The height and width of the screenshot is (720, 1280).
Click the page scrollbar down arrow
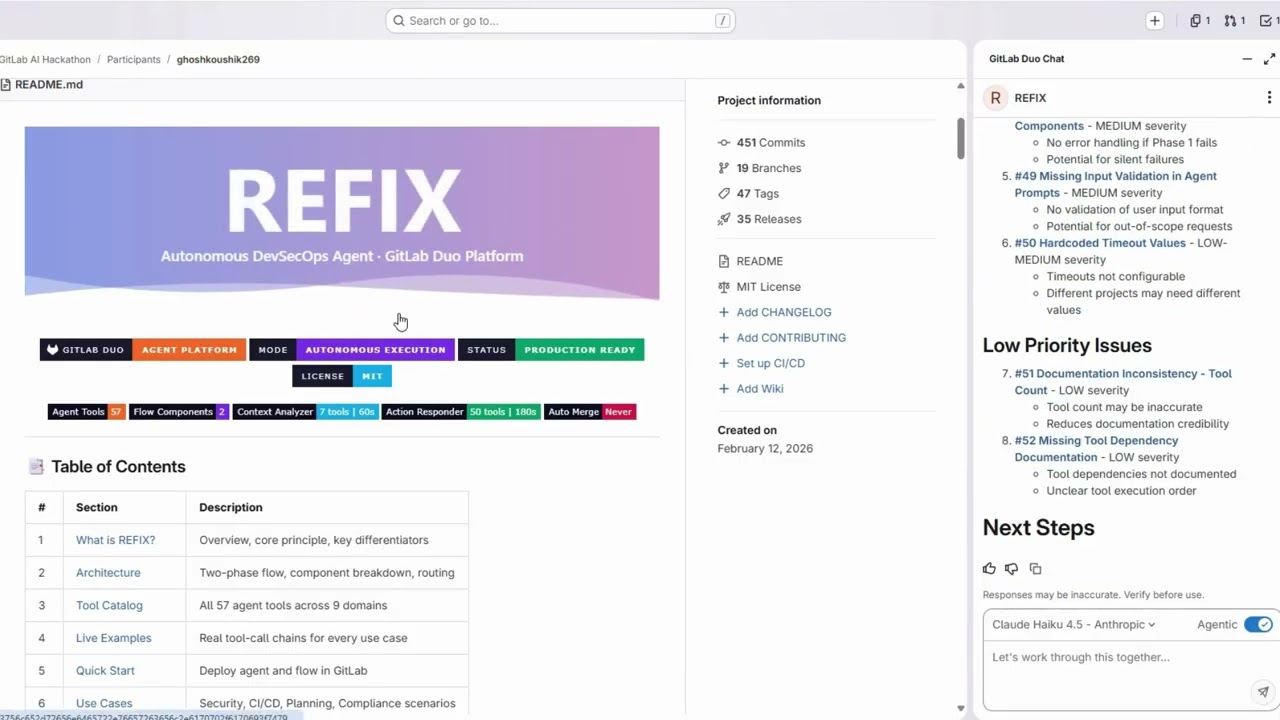point(961,708)
